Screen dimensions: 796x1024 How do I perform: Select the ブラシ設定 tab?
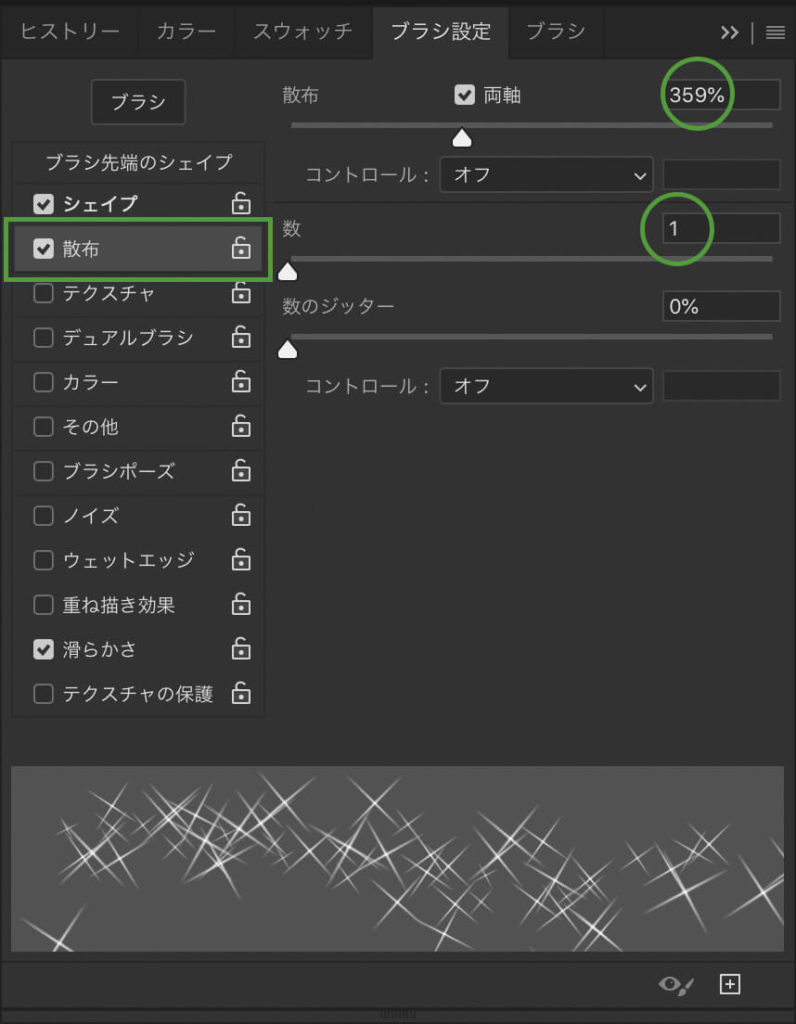tap(441, 31)
